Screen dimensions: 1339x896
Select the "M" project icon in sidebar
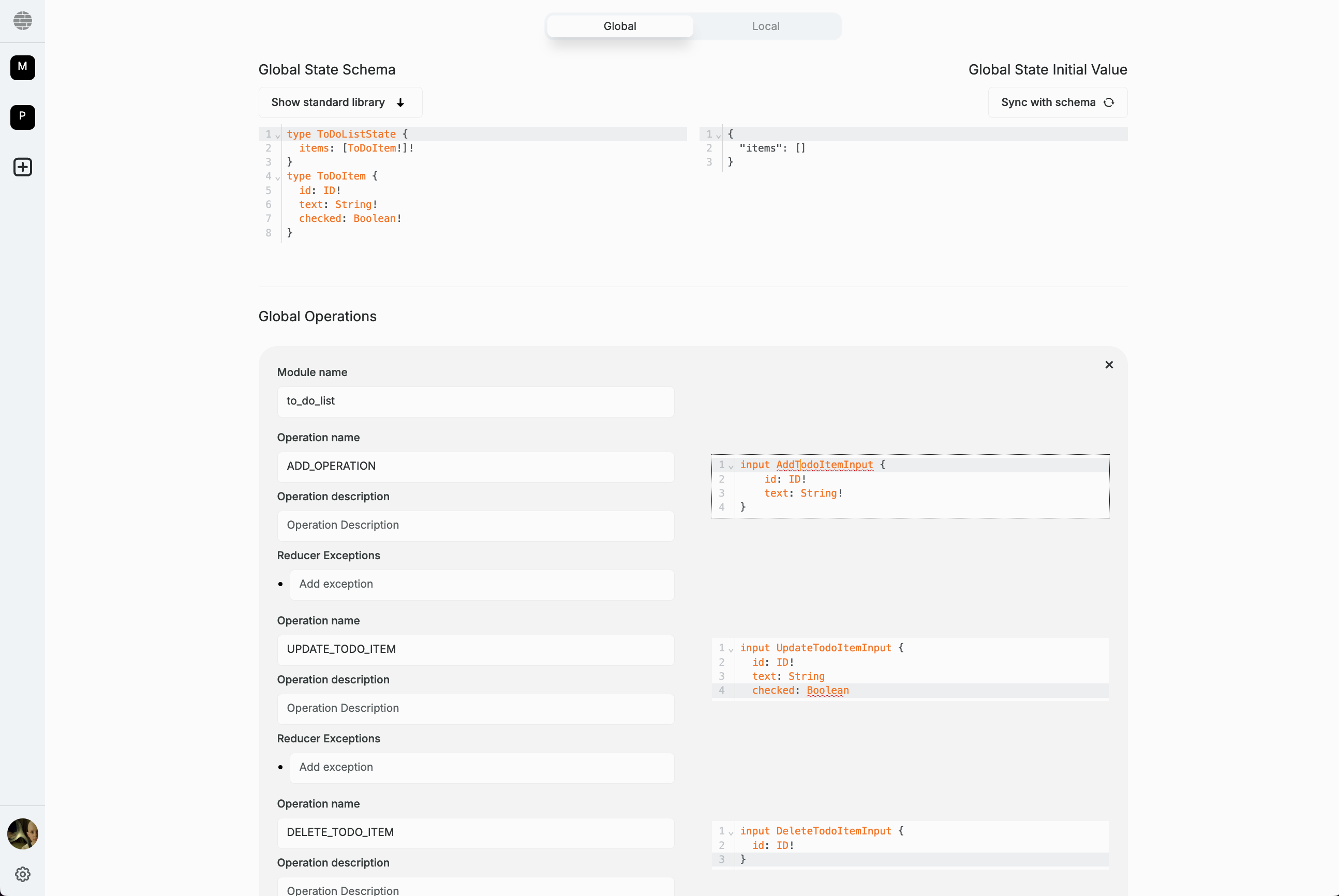point(22,67)
